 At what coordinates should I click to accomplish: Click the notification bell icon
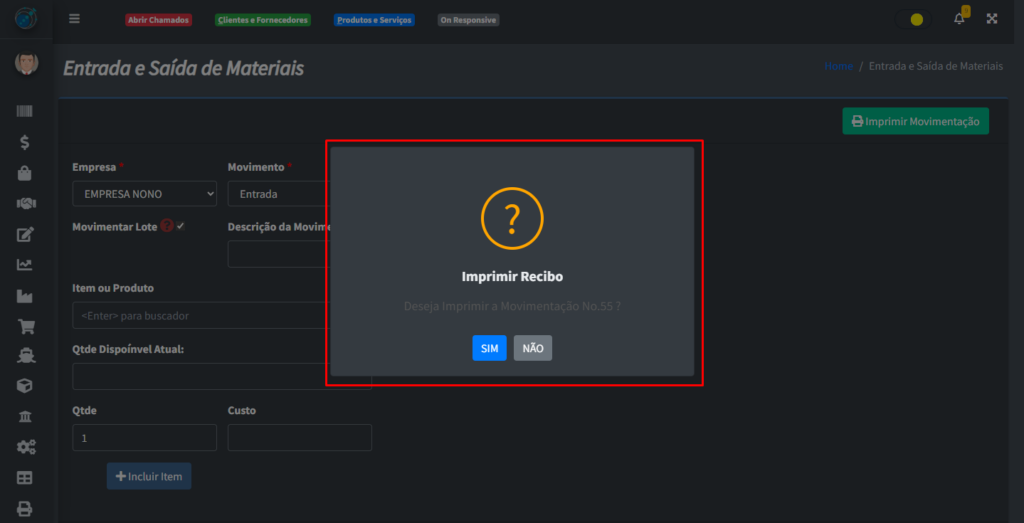959,19
